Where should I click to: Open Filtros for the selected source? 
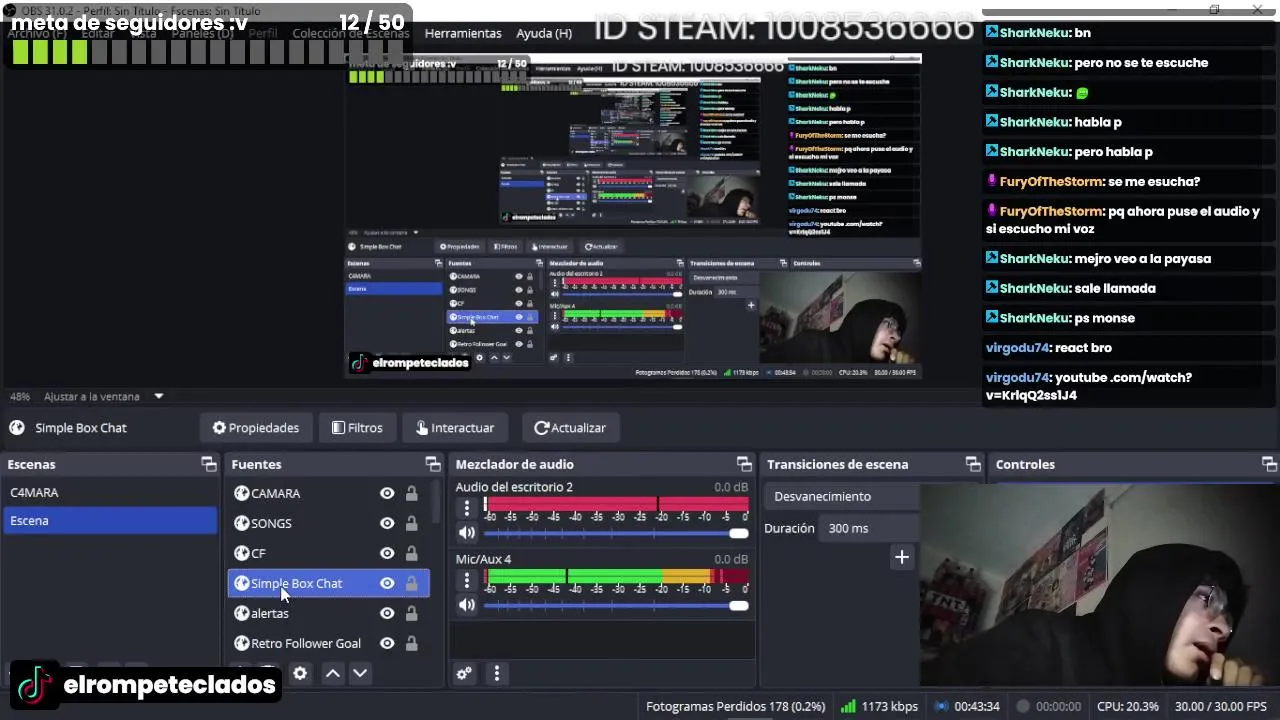(x=357, y=428)
